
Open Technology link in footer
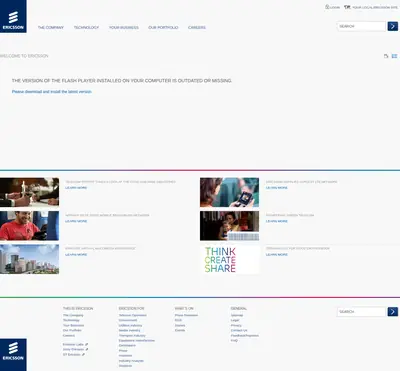[71, 320]
